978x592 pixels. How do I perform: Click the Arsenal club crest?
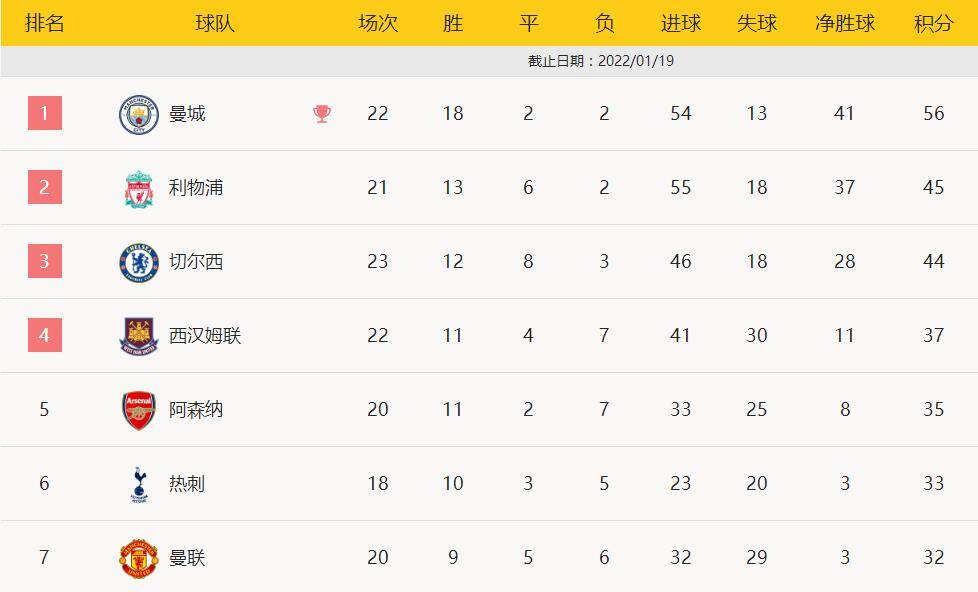point(139,410)
